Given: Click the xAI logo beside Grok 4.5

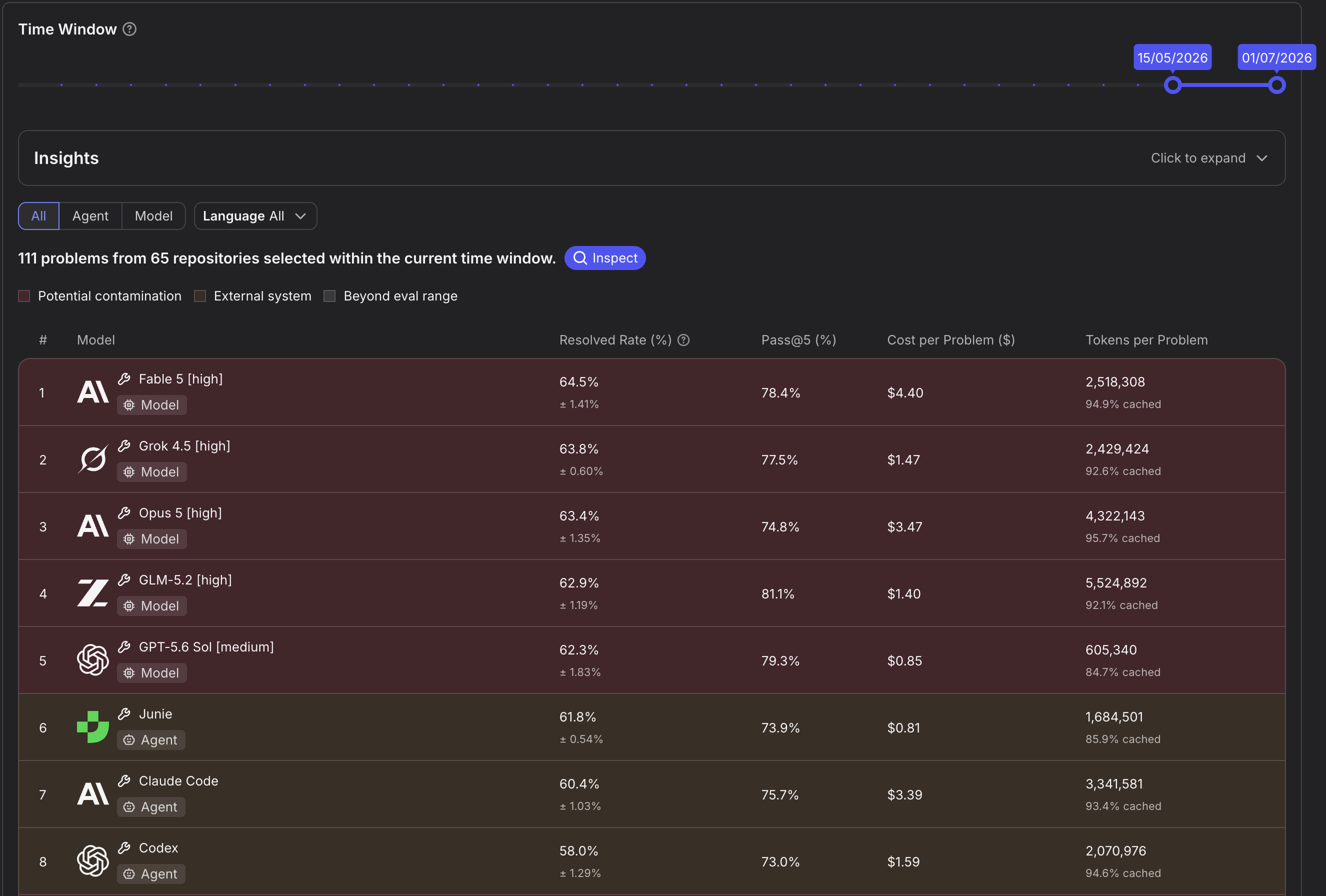Looking at the screenshot, I should [93, 459].
